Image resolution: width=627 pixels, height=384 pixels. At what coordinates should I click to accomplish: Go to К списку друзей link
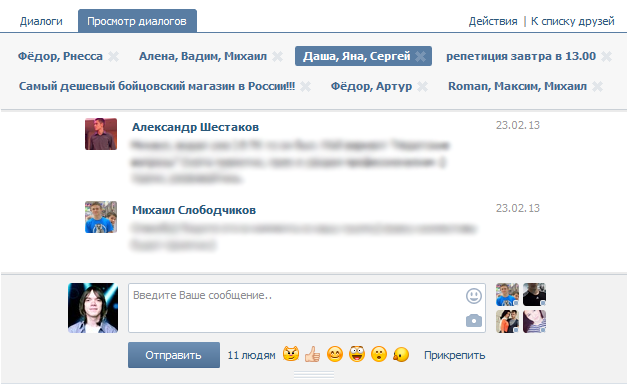pyautogui.click(x=572, y=21)
